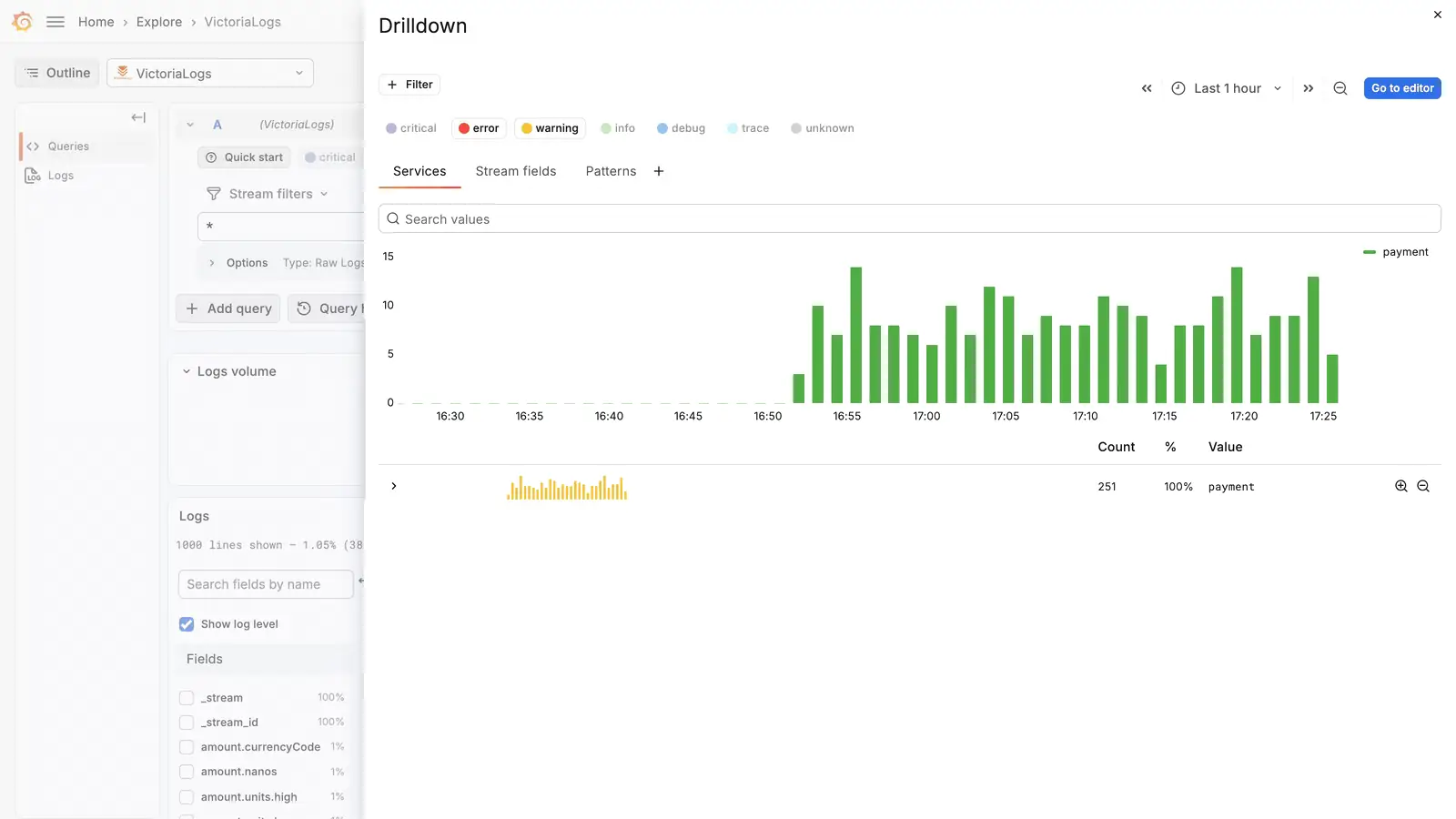Zoom out on the payment row

pos(1423,486)
